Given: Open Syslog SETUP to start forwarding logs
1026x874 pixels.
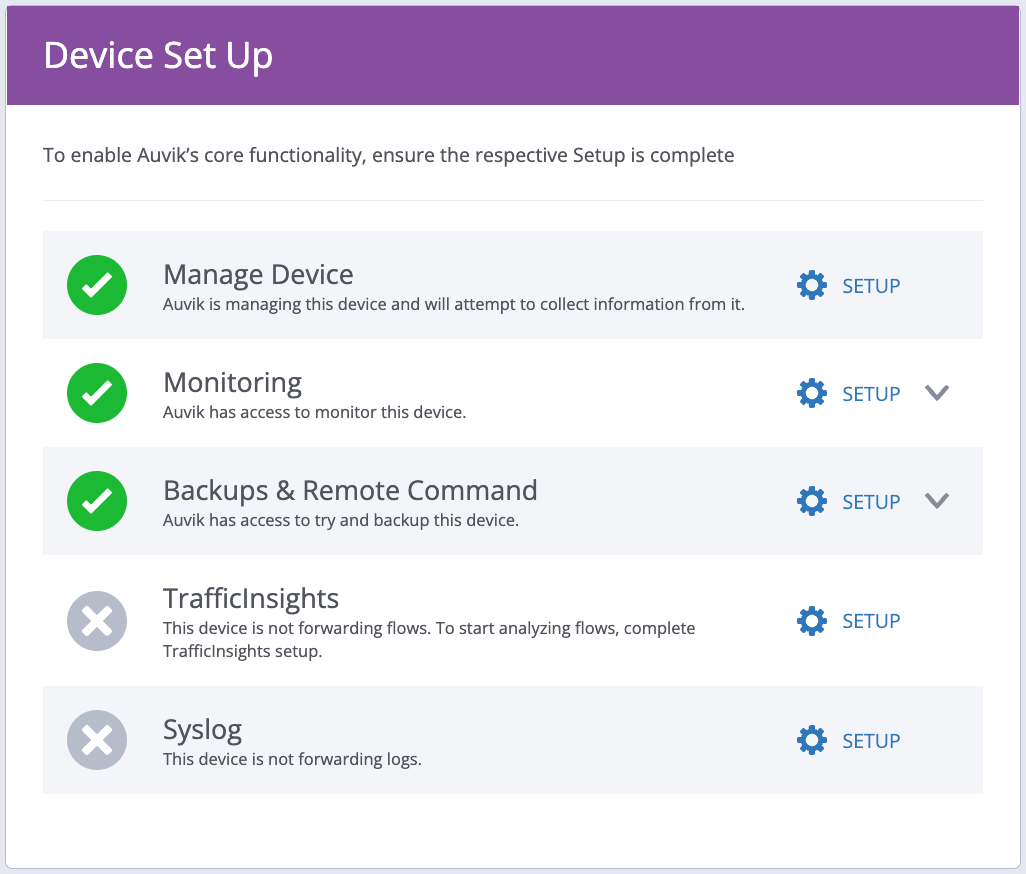Looking at the screenshot, I should pyautogui.click(x=871, y=740).
